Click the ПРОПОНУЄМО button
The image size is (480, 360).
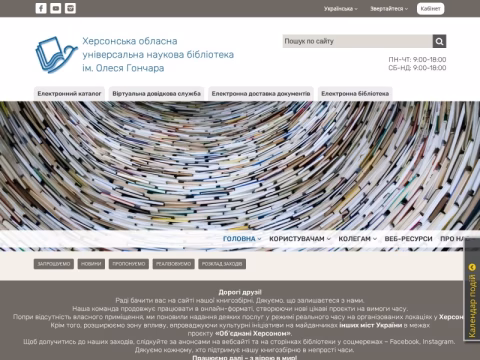point(129,264)
